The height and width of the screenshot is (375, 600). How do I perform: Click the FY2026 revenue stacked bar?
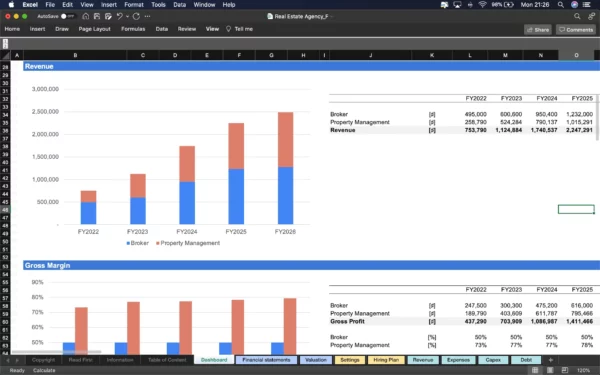[x=285, y=168]
